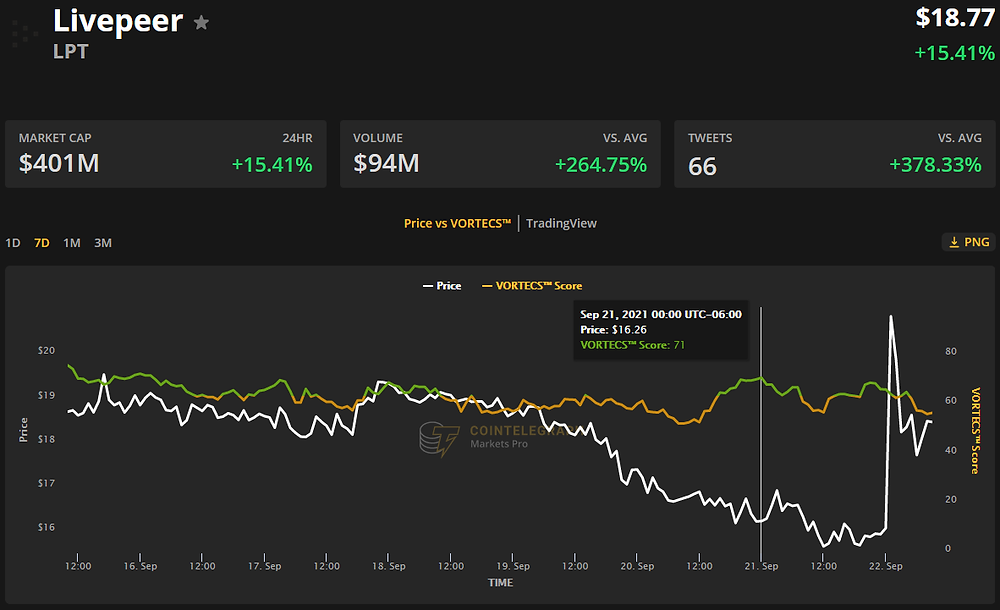
Task: Click the 18. Sep axis marker
Action: pyautogui.click(x=388, y=566)
